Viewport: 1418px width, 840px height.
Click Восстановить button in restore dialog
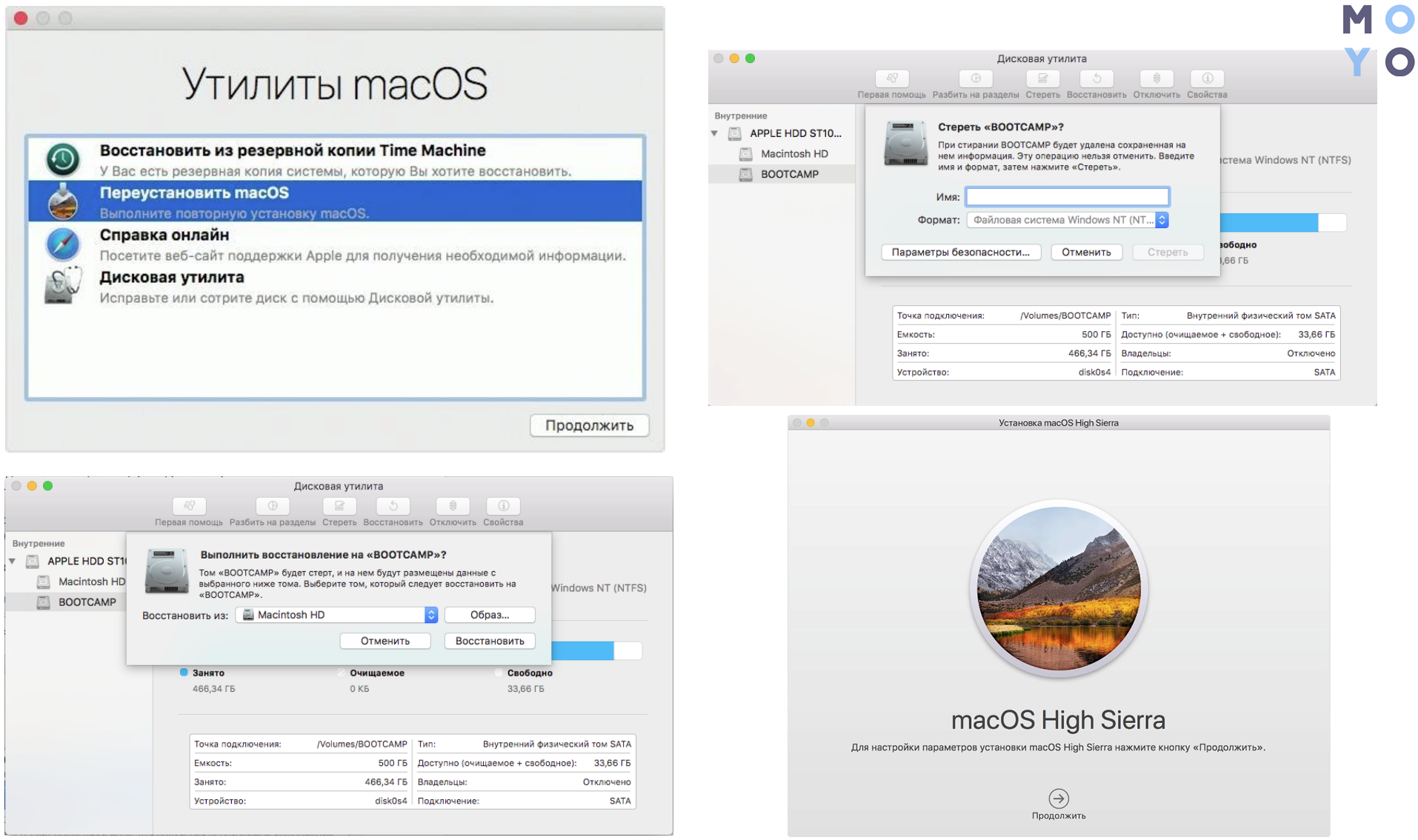point(490,641)
